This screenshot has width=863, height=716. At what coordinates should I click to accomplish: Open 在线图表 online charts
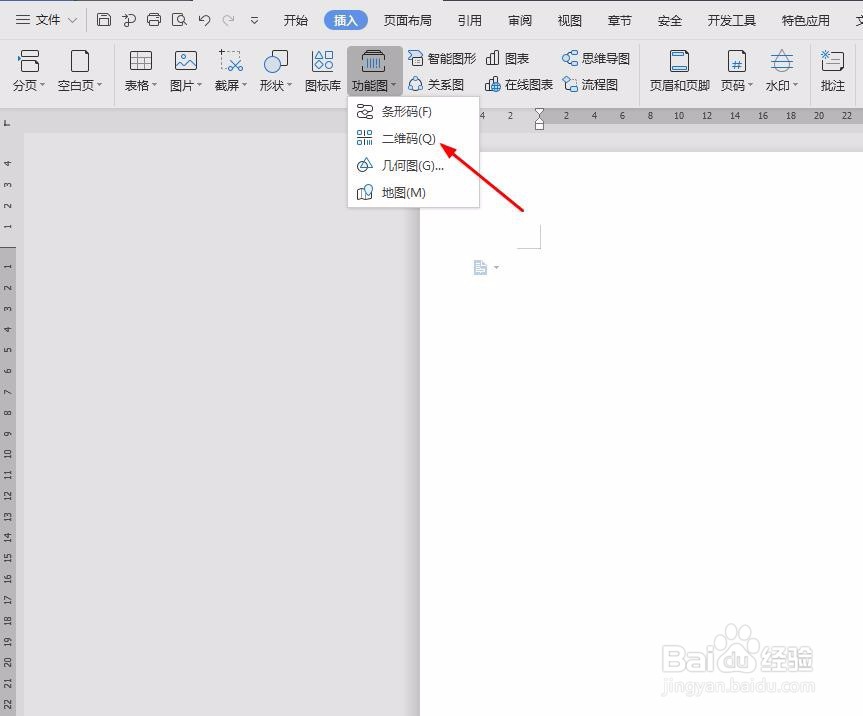point(518,85)
